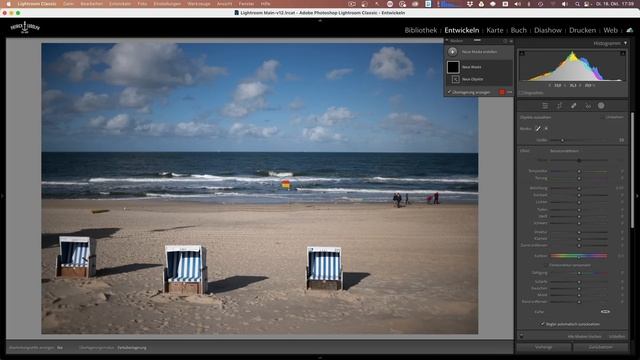Image resolution: width=640 pixels, height=360 pixels.
Task: Click the Belichtung slider handle
Action: [x=579, y=188]
